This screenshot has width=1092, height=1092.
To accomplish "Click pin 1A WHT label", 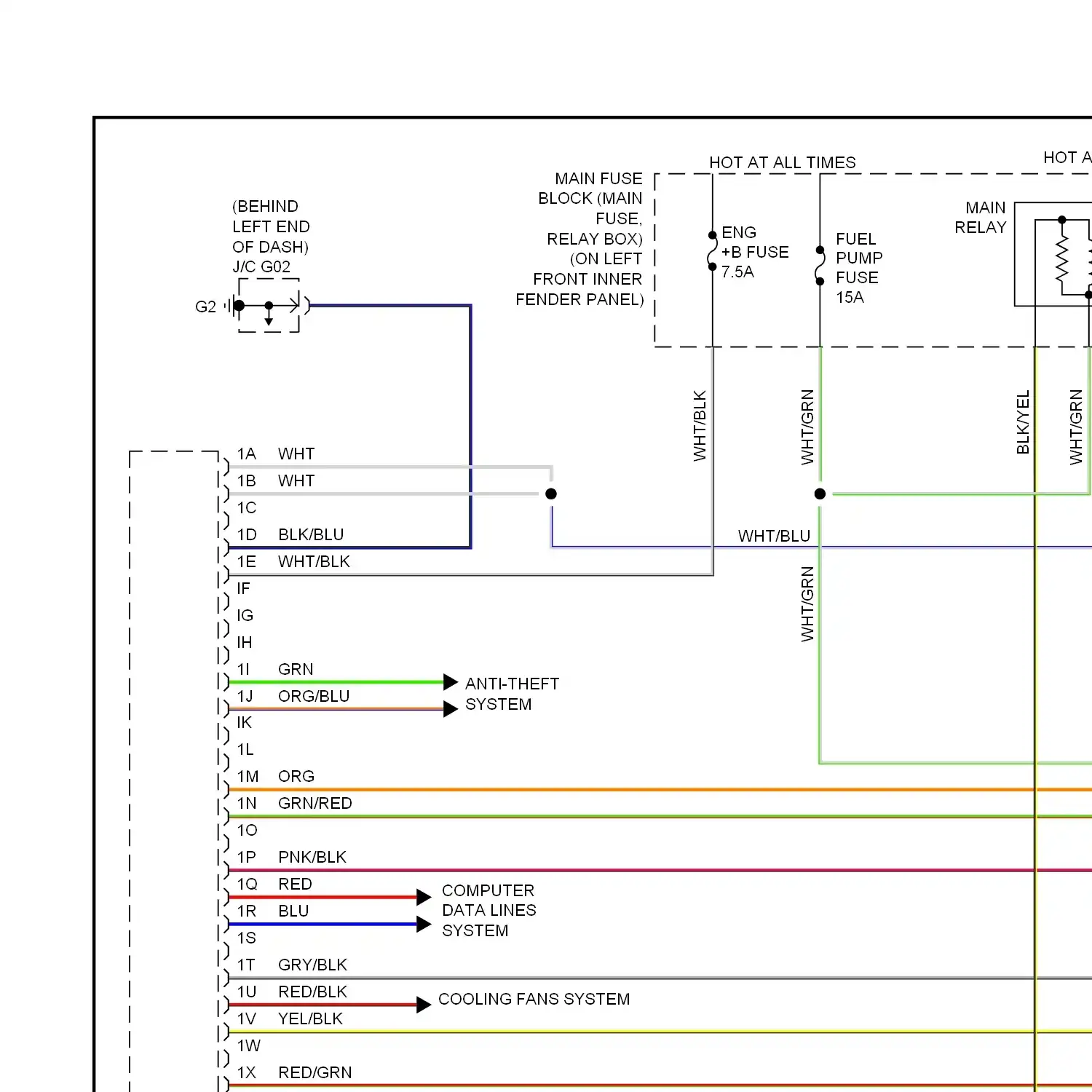I will tap(276, 454).
